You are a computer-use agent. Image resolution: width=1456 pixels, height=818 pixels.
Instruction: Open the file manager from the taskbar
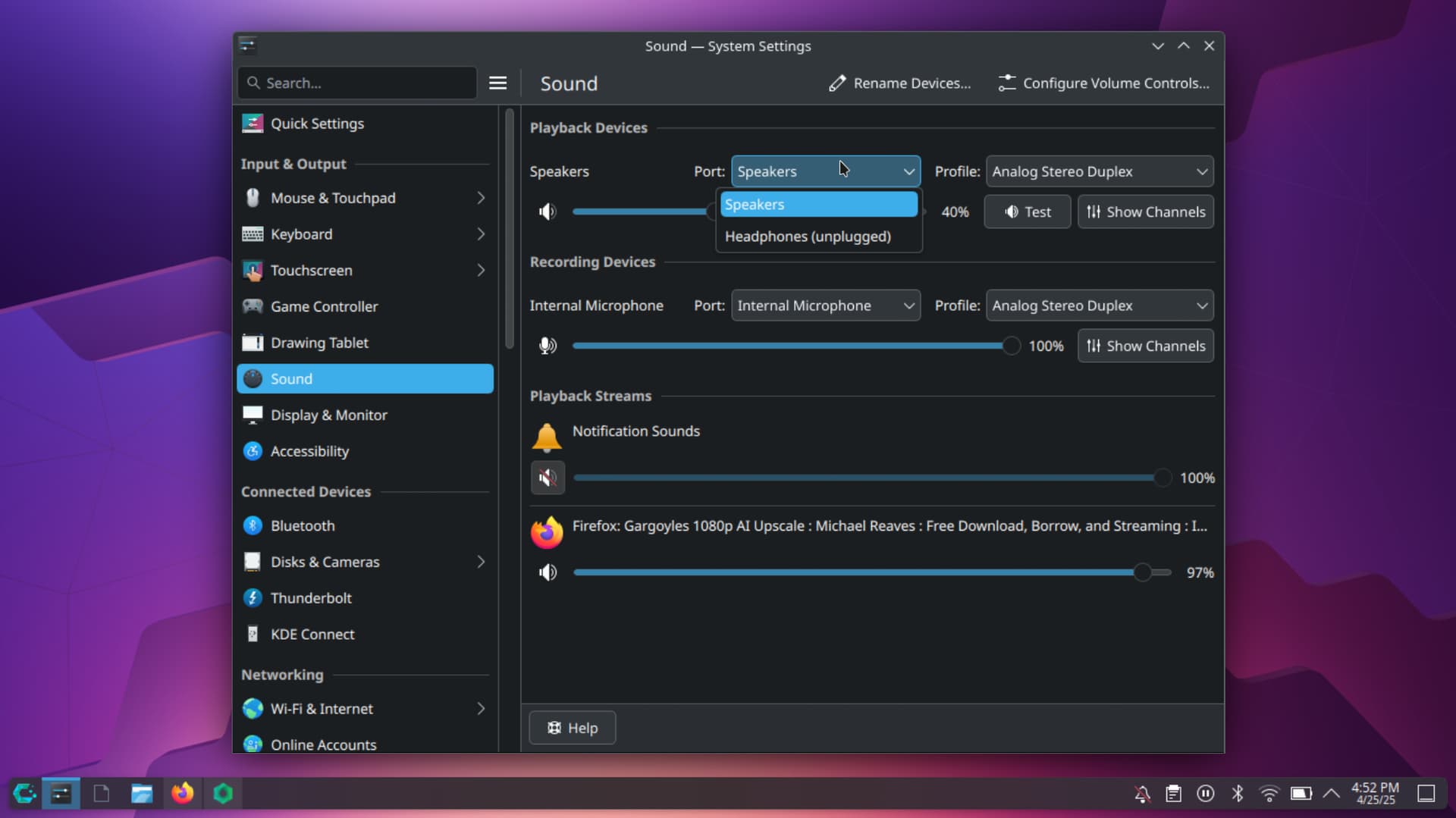(x=142, y=793)
